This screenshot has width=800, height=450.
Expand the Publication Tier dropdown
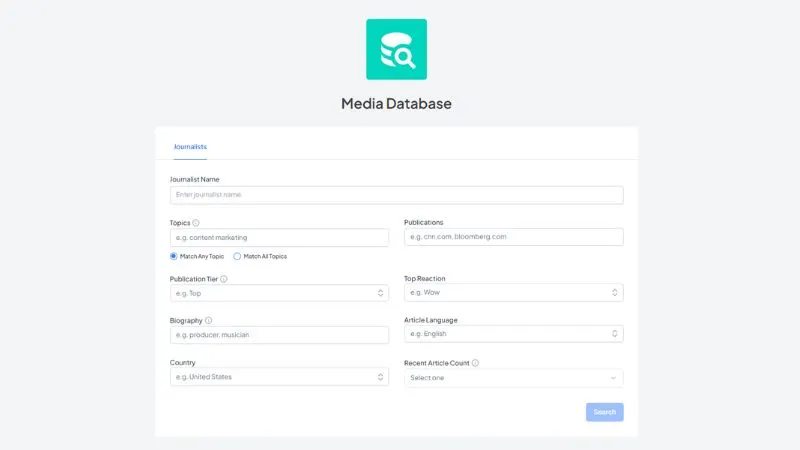click(279, 293)
